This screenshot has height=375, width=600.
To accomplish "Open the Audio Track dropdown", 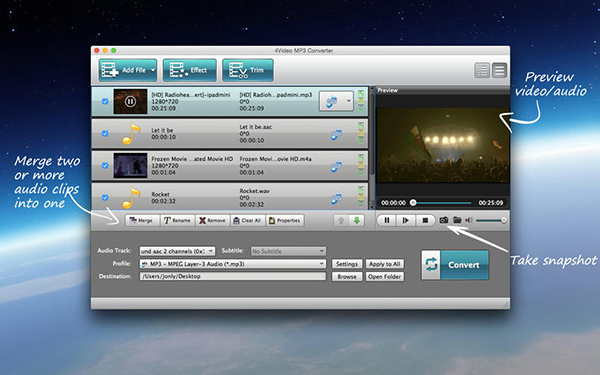I will point(177,251).
